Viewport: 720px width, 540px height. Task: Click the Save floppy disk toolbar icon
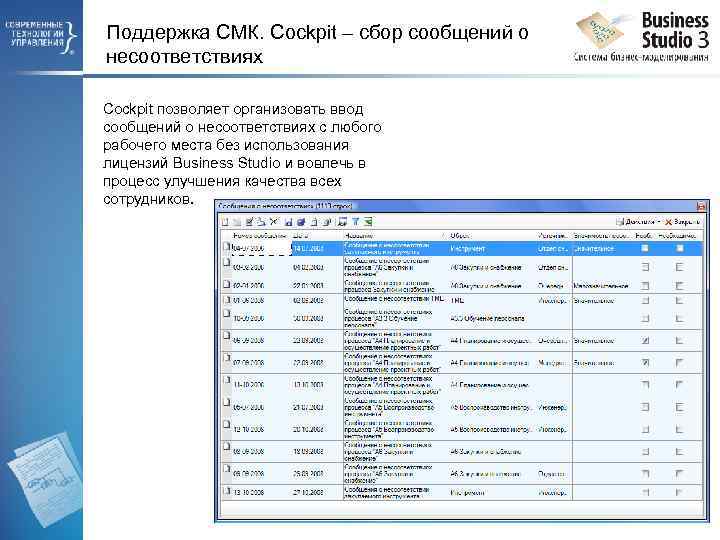[x=288, y=222]
